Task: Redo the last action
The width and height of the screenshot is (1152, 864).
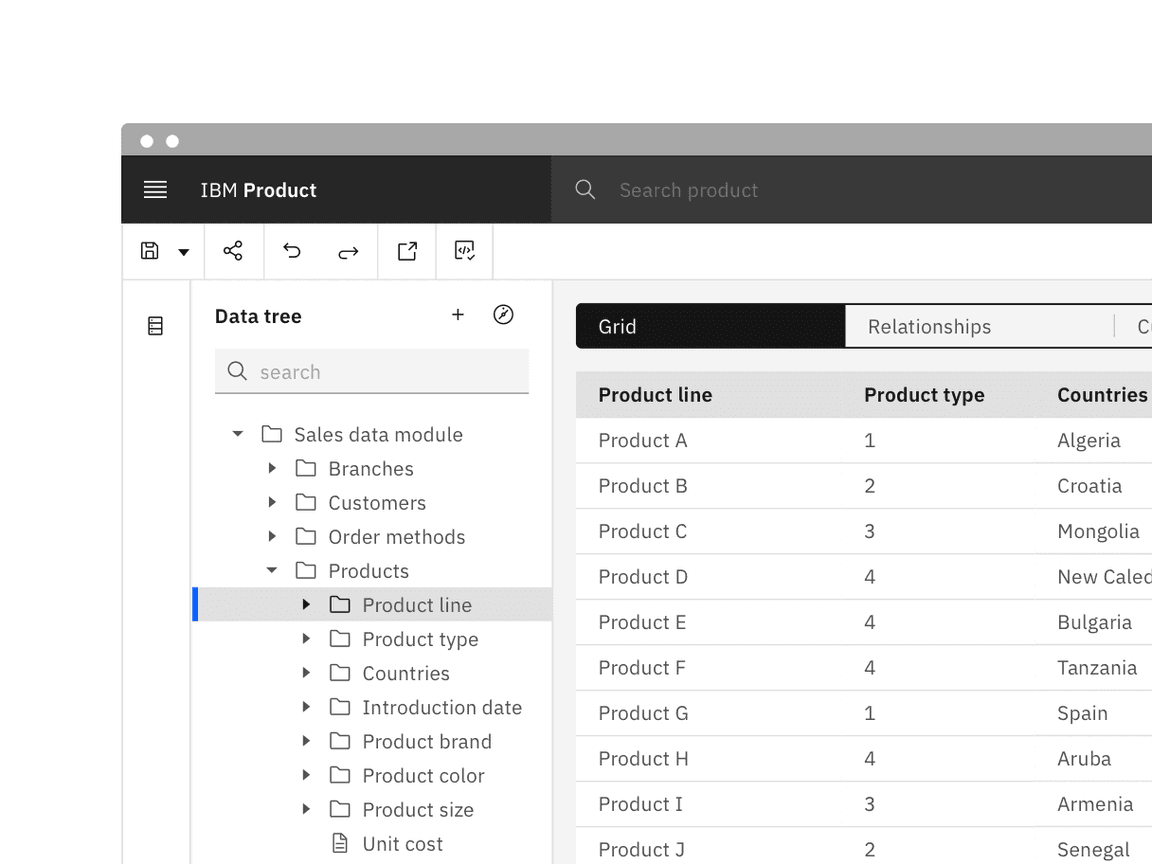Action: pyautogui.click(x=348, y=251)
